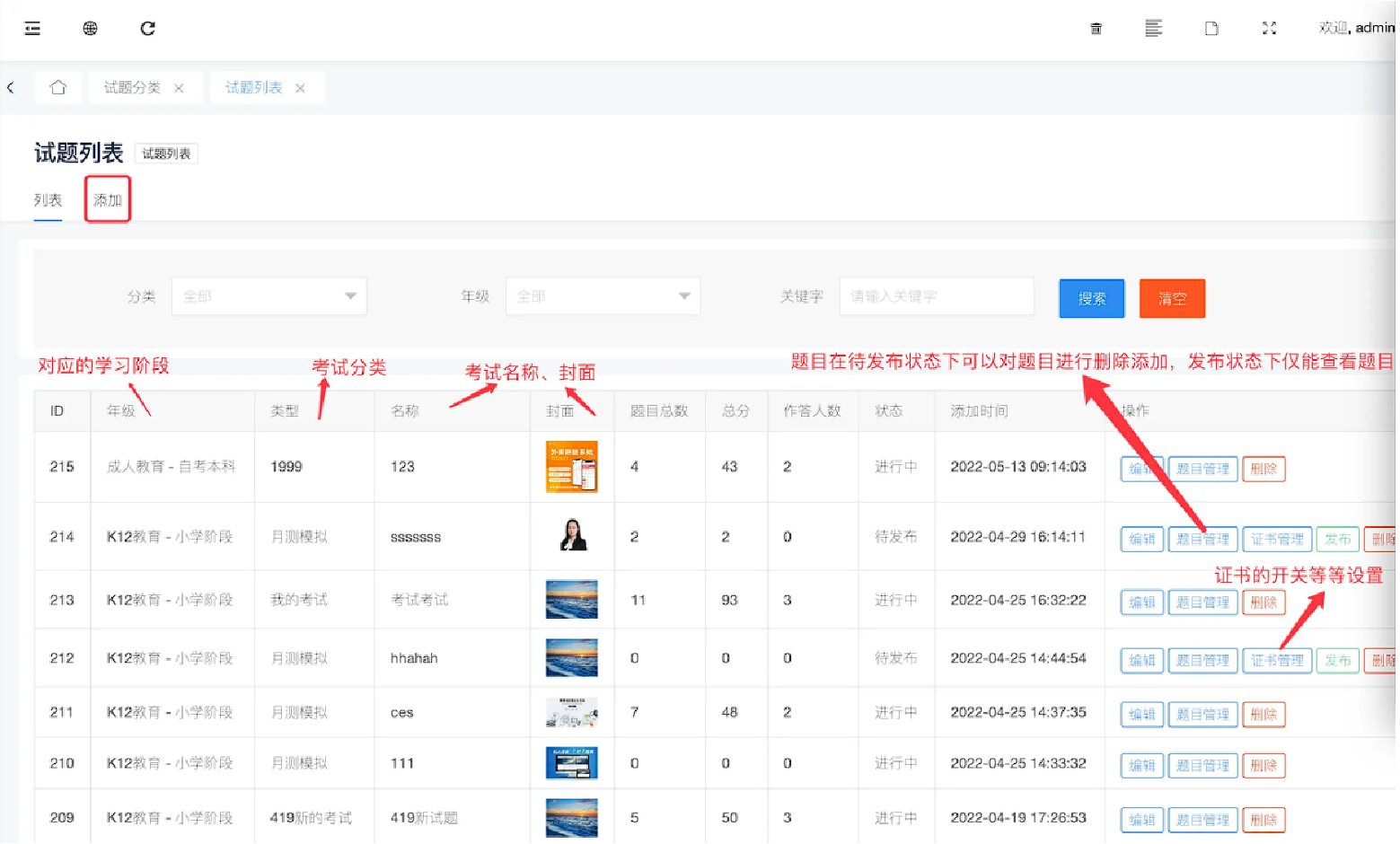Open cover thumbnail for ID 215
This screenshot has height=844, width=1400.
coord(571,467)
